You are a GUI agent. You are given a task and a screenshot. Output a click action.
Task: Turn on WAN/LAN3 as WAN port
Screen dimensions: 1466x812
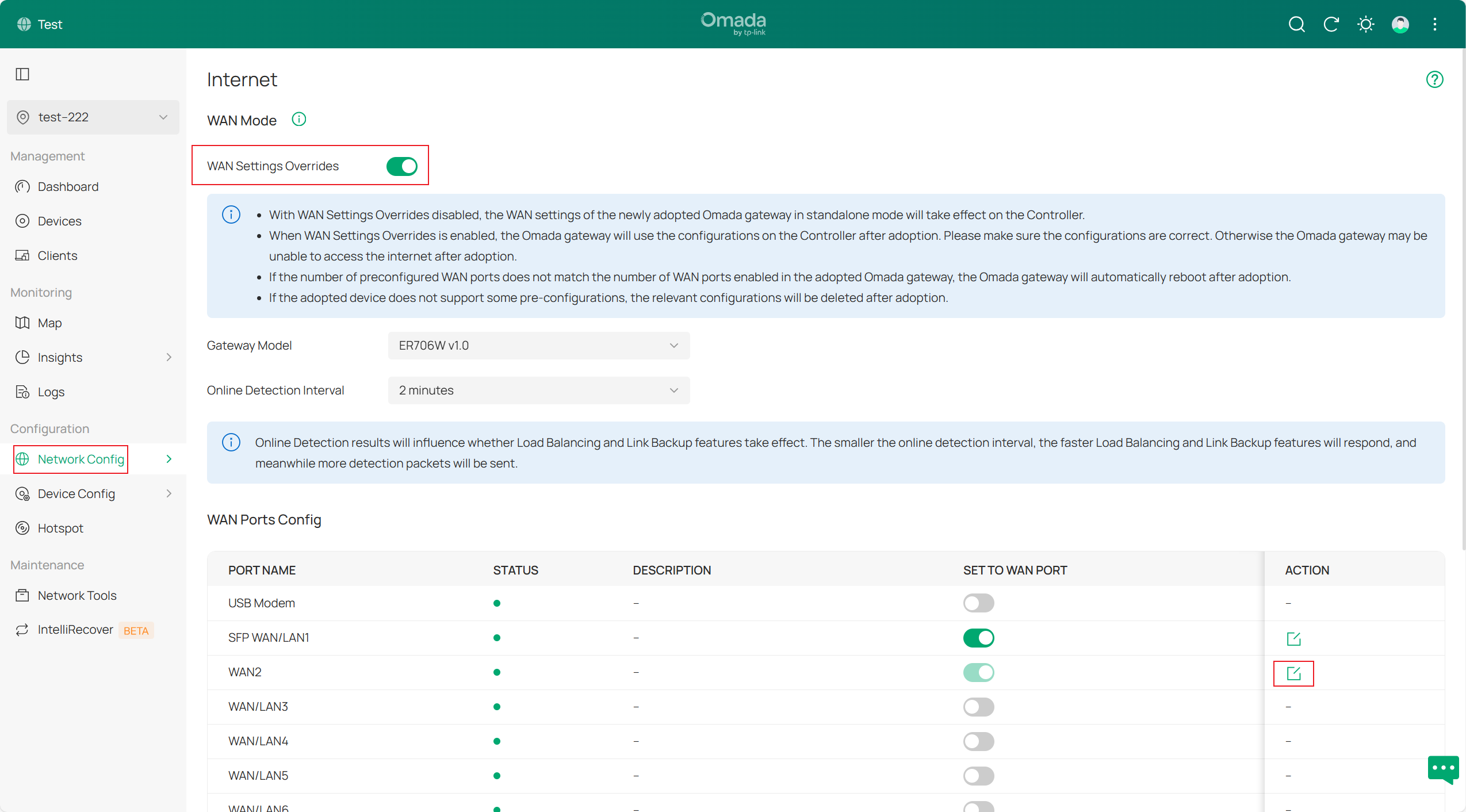pos(978,707)
